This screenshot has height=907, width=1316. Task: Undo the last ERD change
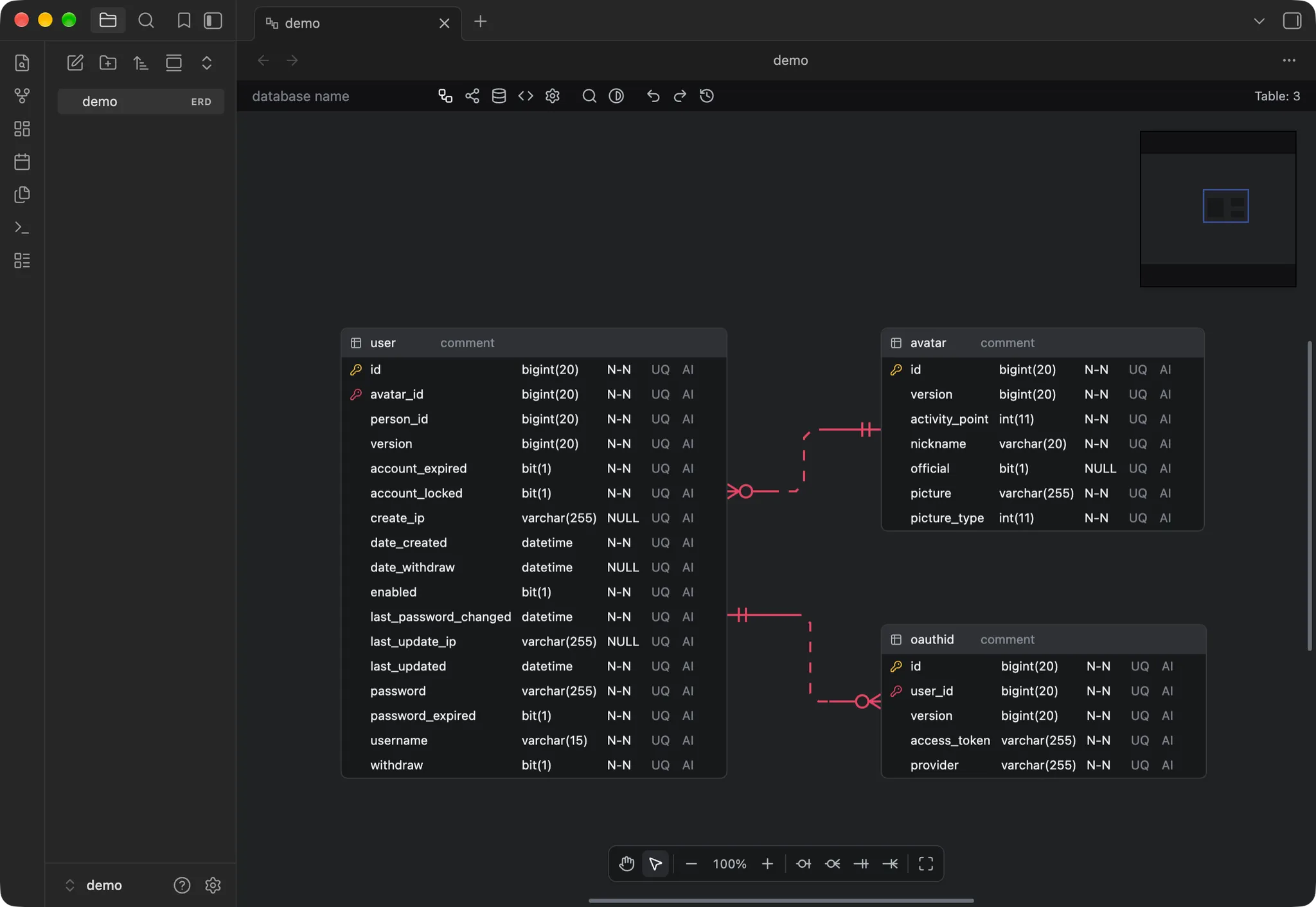pyautogui.click(x=653, y=96)
